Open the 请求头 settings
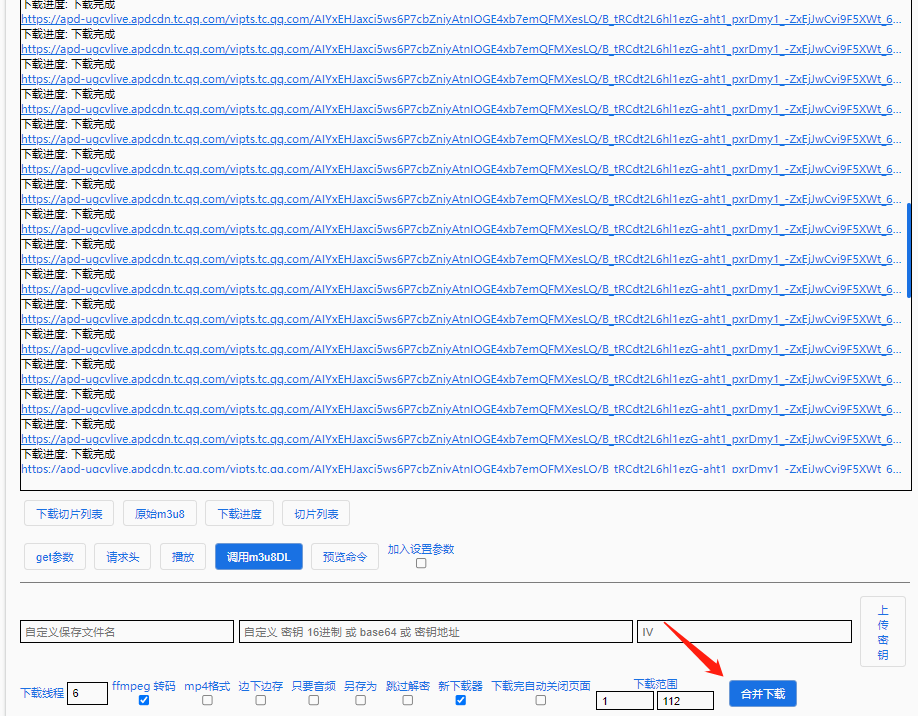 click(123, 557)
